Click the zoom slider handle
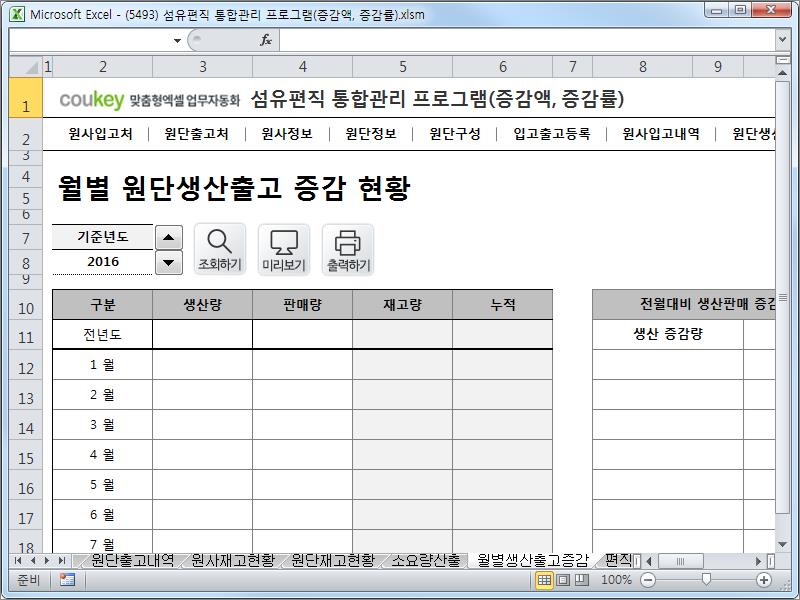800x600 pixels. (x=706, y=580)
